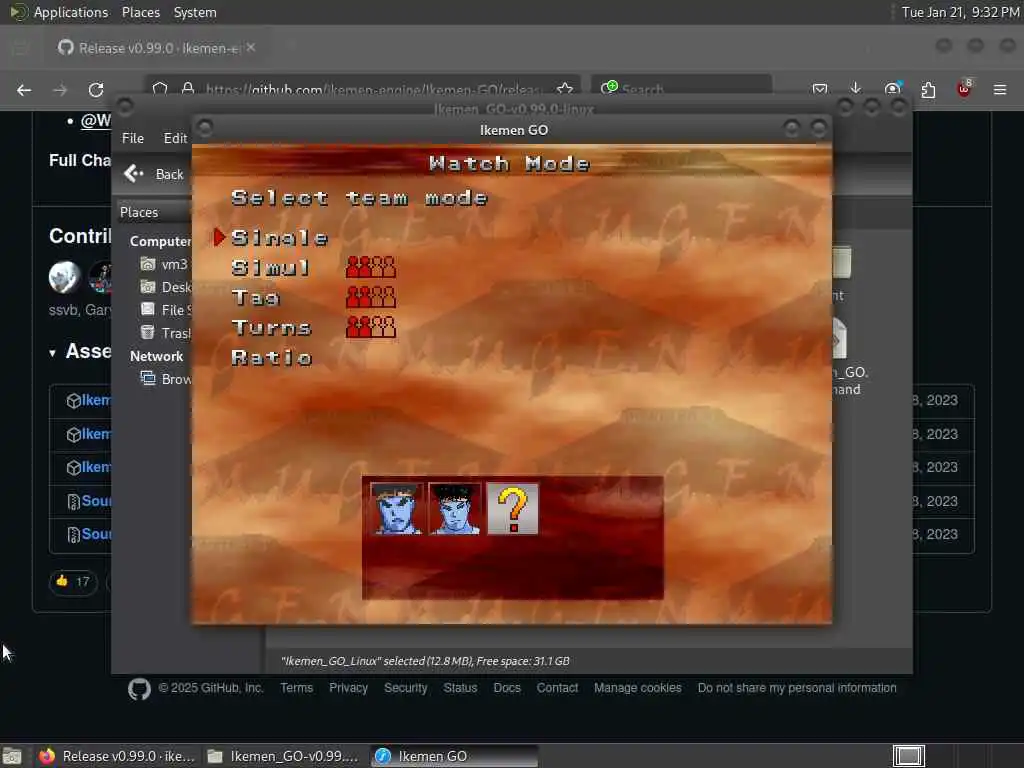Open GitHub Contact footer link

(557, 688)
